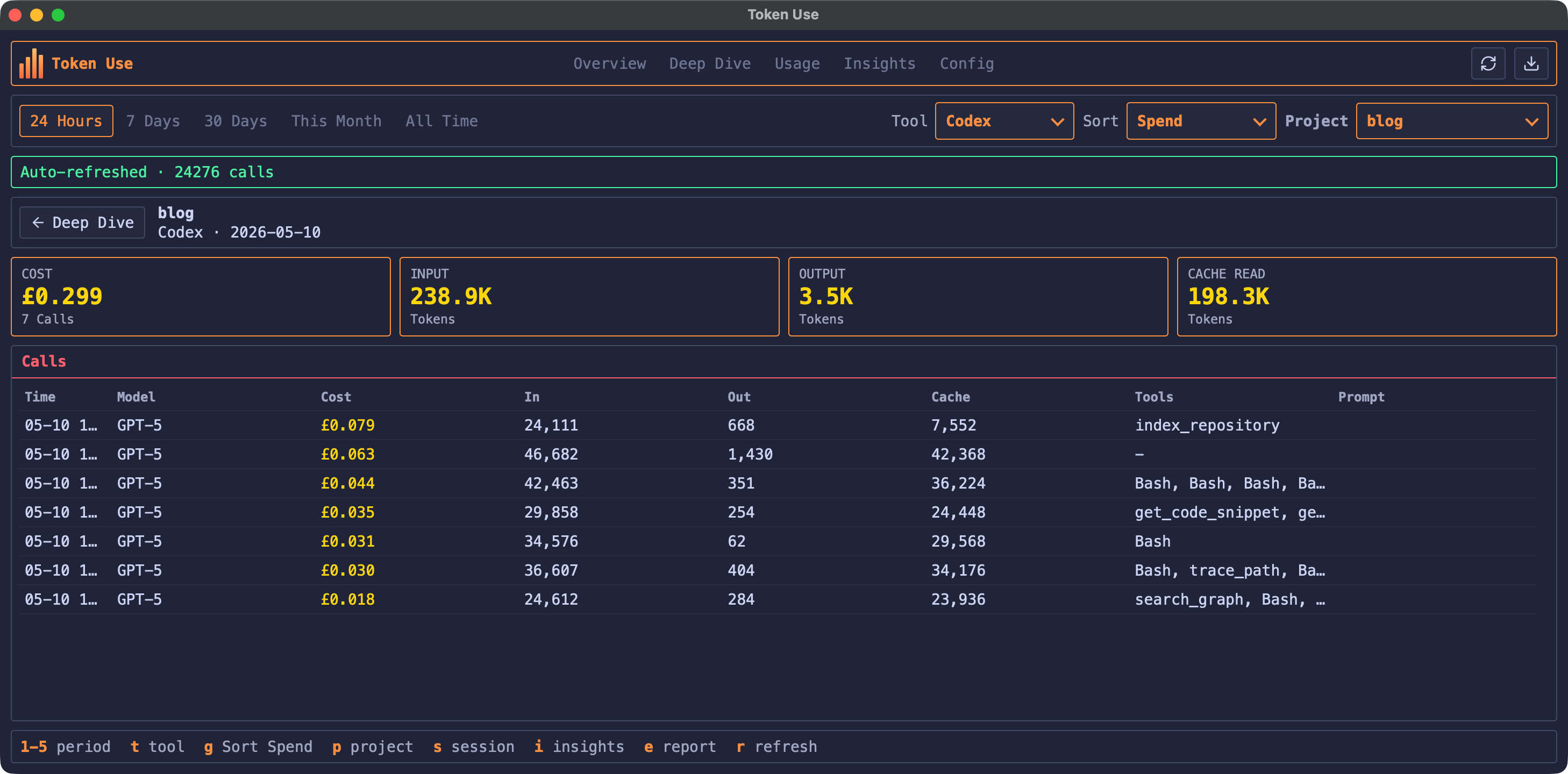1568x774 pixels.
Task: Select the call row costing £0.031
Action: click(x=776, y=542)
